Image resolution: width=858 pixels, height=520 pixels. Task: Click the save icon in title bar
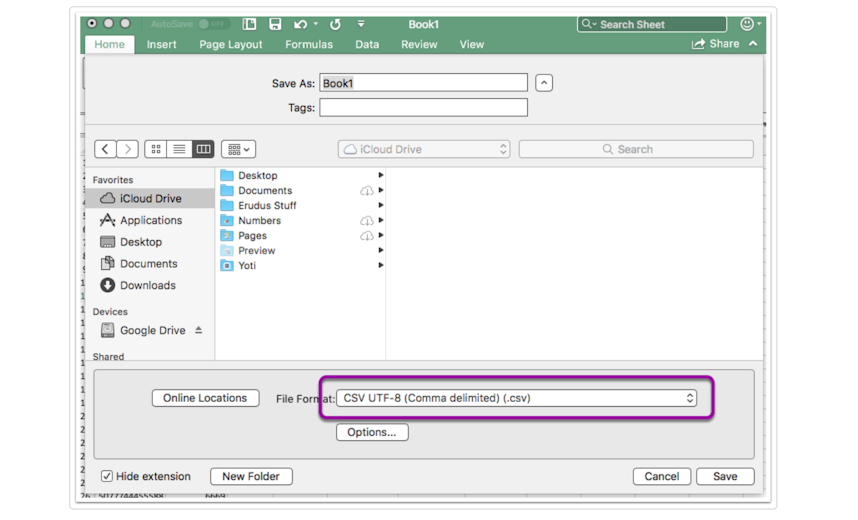[x=275, y=24]
